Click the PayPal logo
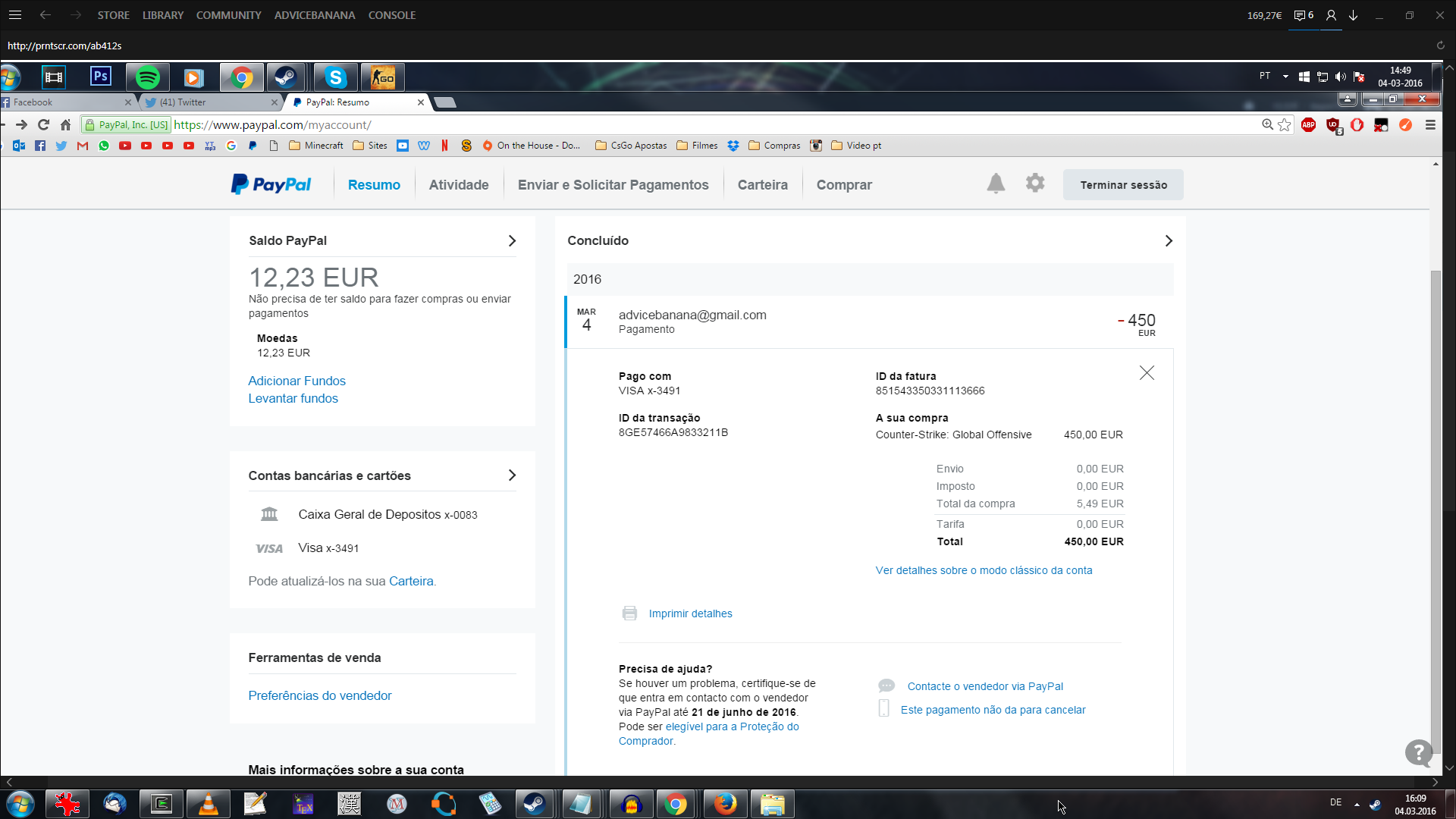 click(x=271, y=184)
